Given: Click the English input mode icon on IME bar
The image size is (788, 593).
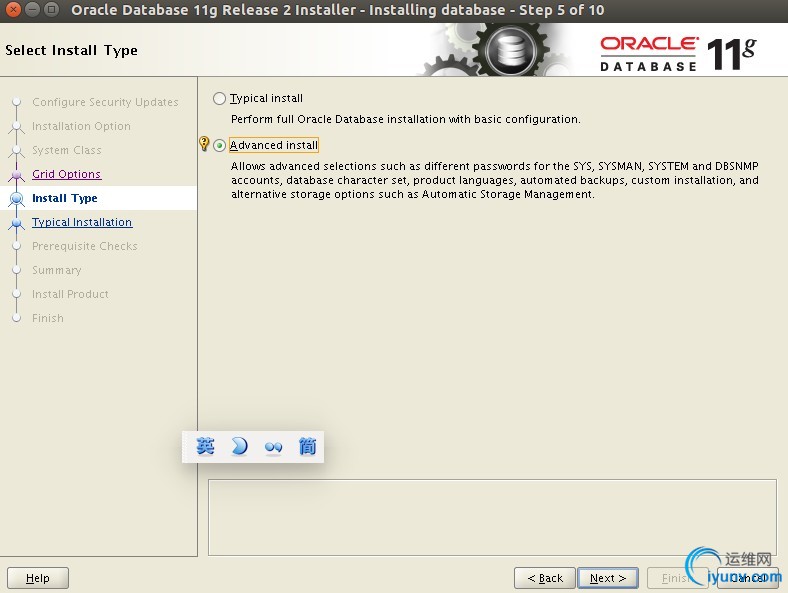Looking at the screenshot, I should click(x=206, y=446).
